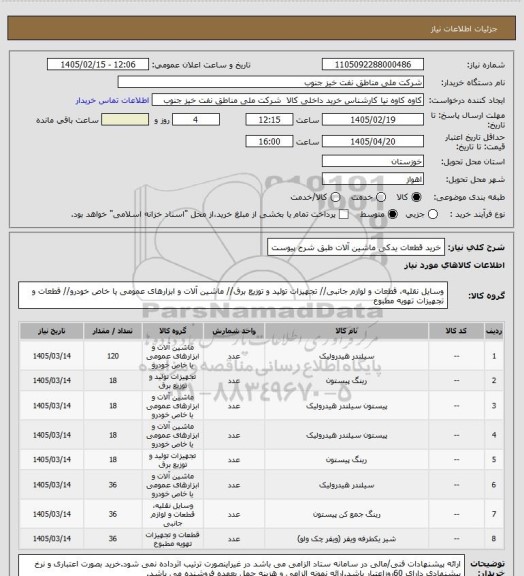Select the متوسط purchase type radio
This screenshot has width=524, height=576.
point(392,214)
